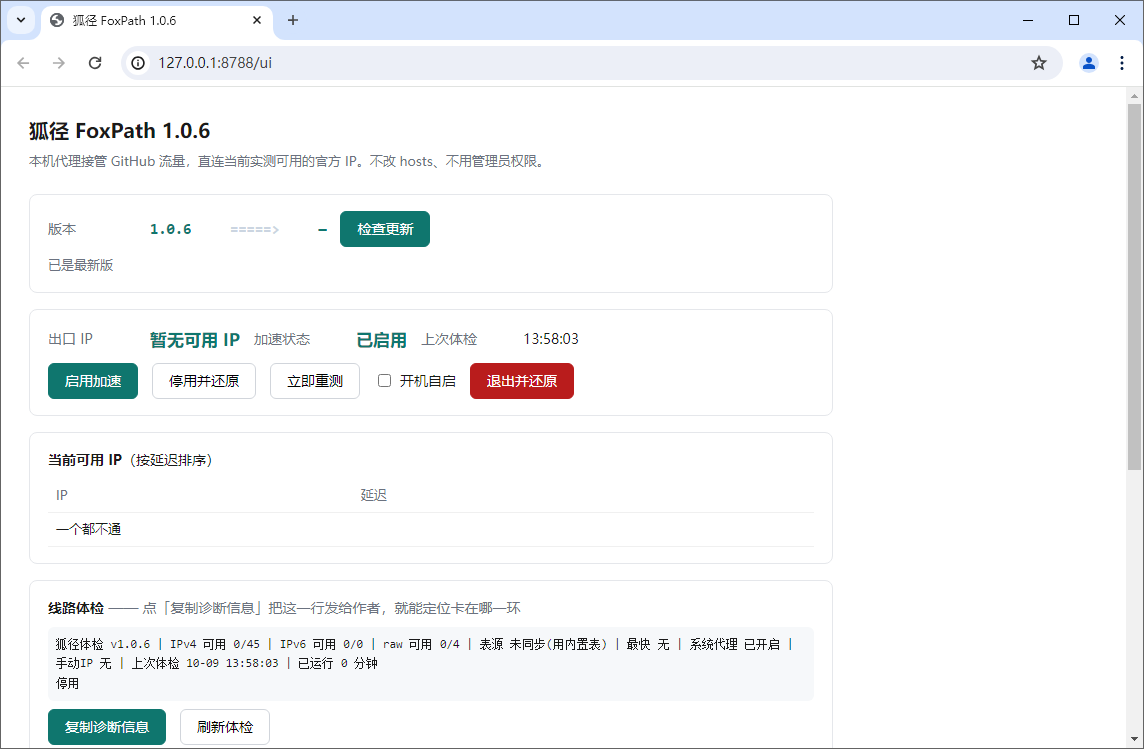Bookmark this page with the star icon
Screen dimensions: 1144x749
click(x=1039, y=63)
